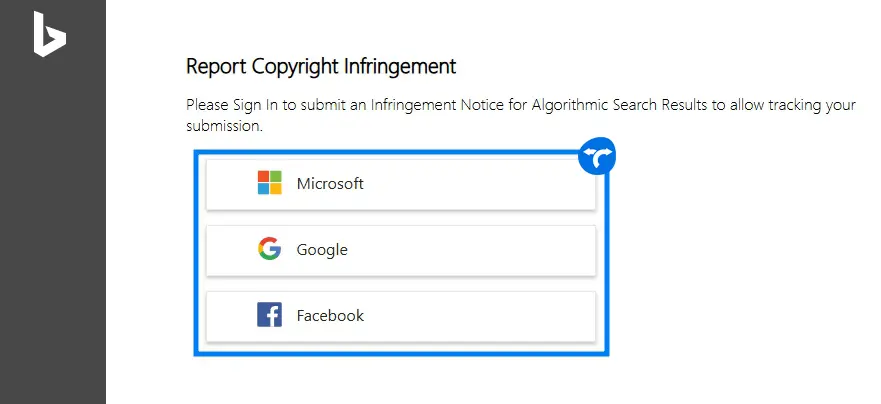881x404 pixels.
Task: Click the Facebook f logo
Action: [269, 315]
